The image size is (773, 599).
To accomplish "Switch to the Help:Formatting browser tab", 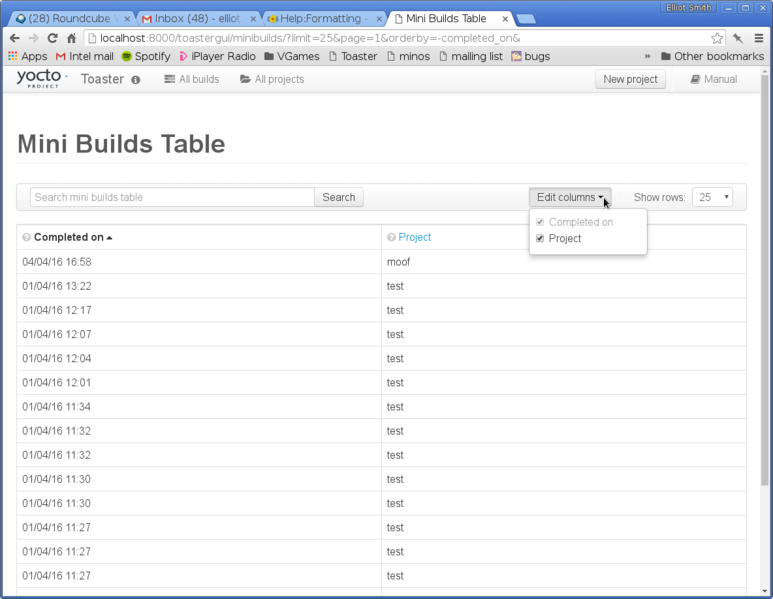I will pyautogui.click(x=320, y=19).
